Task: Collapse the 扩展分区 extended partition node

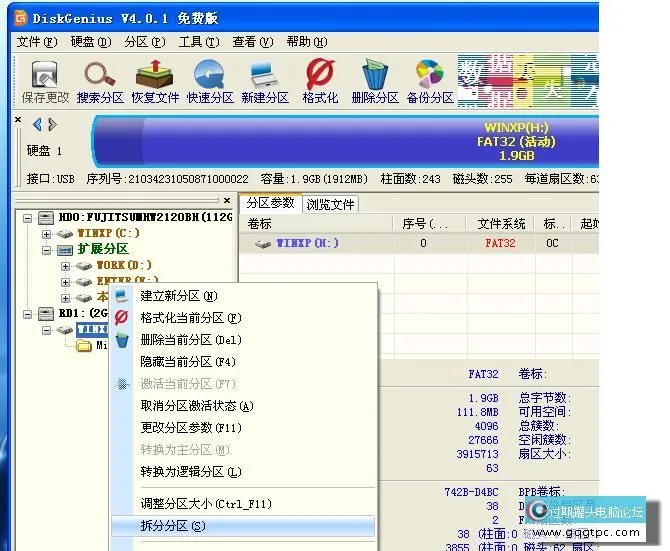Action: tap(46, 250)
